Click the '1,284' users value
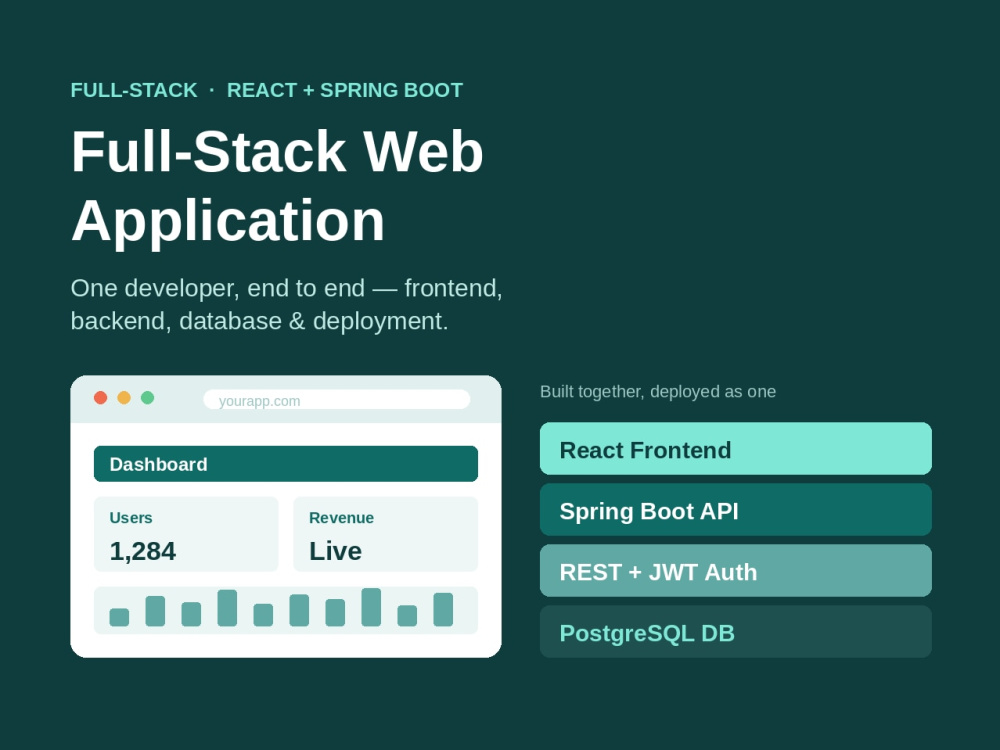The width and height of the screenshot is (1000, 750). (143, 551)
